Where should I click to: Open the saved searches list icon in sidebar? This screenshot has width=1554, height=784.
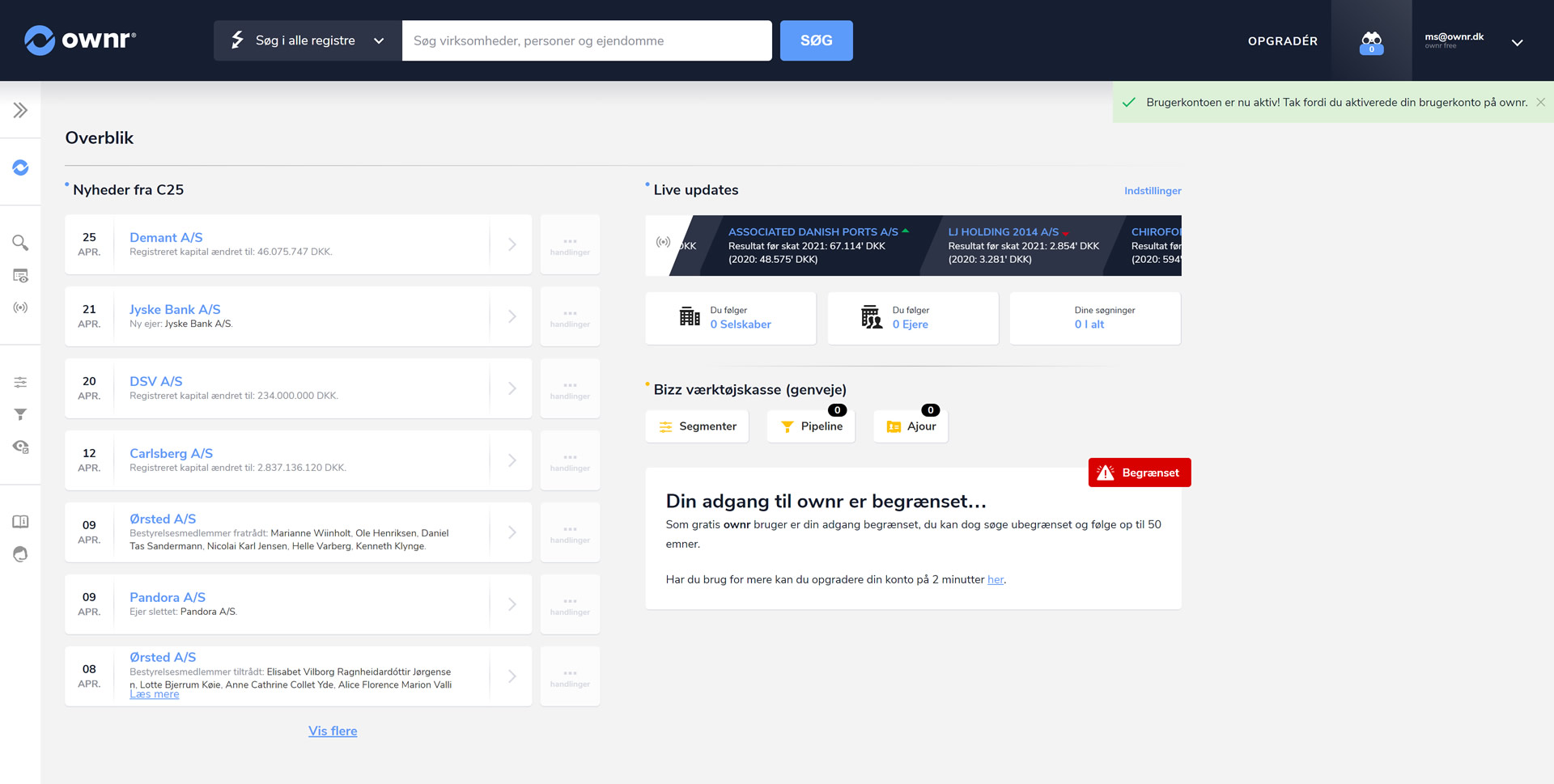[20, 276]
